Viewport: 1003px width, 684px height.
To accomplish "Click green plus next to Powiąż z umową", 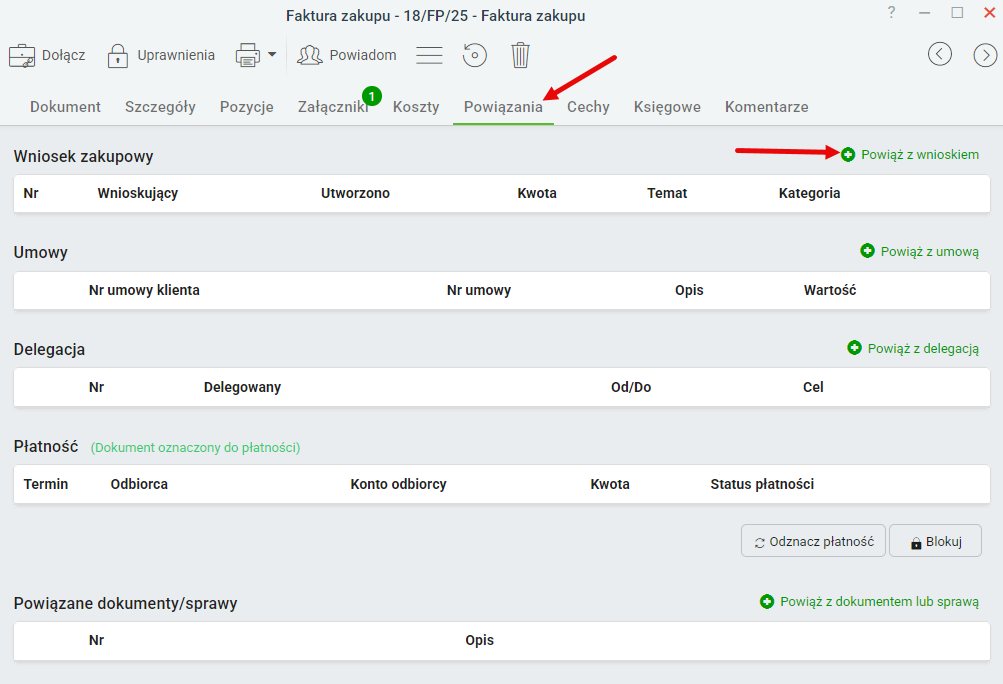I will coord(867,251).
